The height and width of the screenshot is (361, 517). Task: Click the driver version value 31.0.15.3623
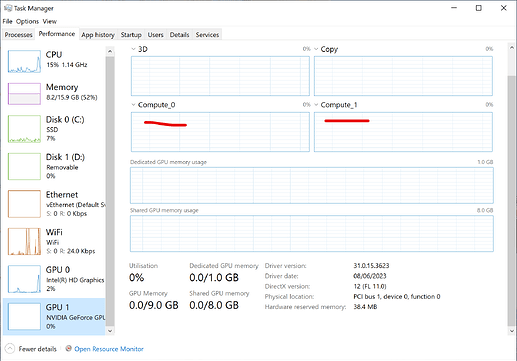click(x=371, y=266)
